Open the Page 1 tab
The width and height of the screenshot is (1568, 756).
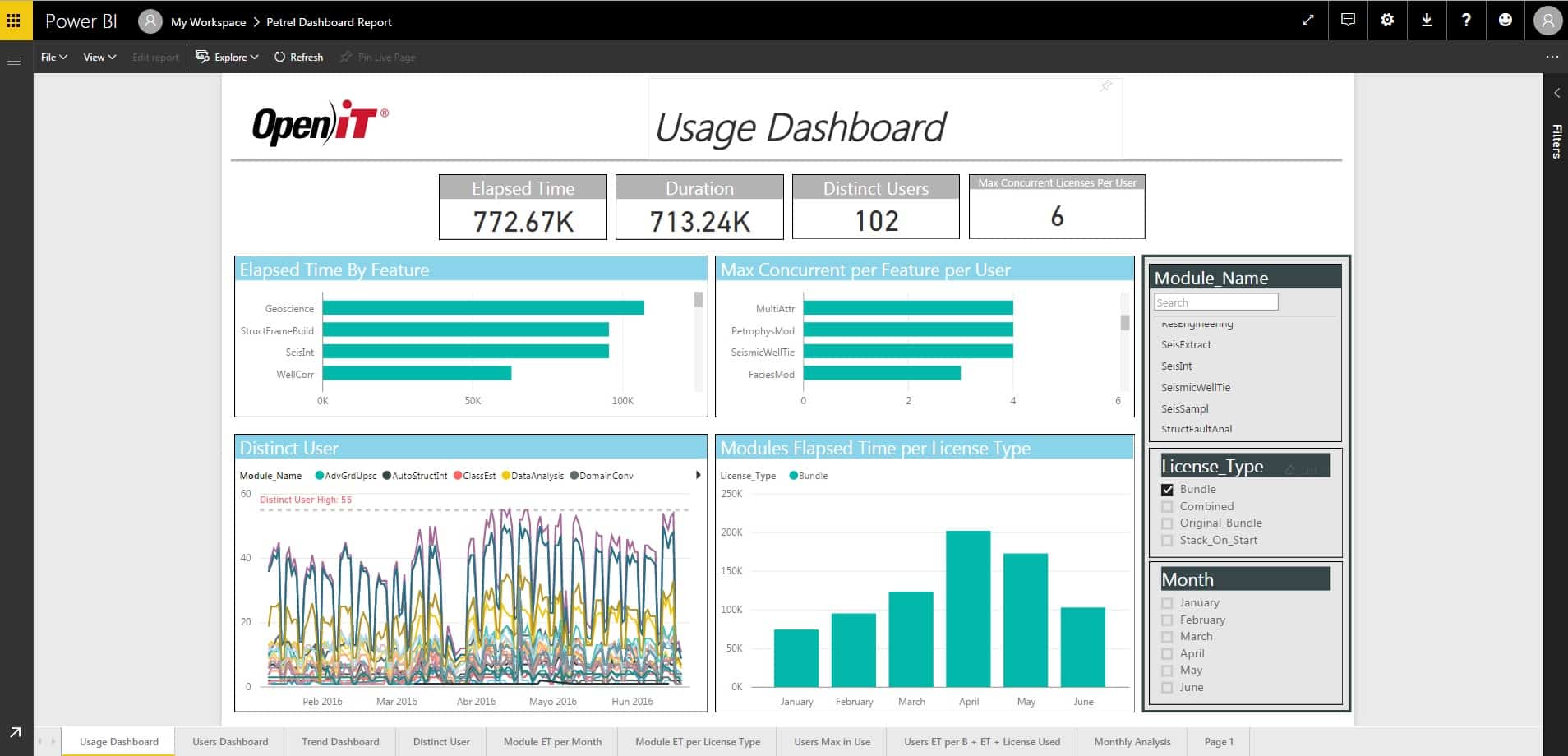tap(1219, 741)
